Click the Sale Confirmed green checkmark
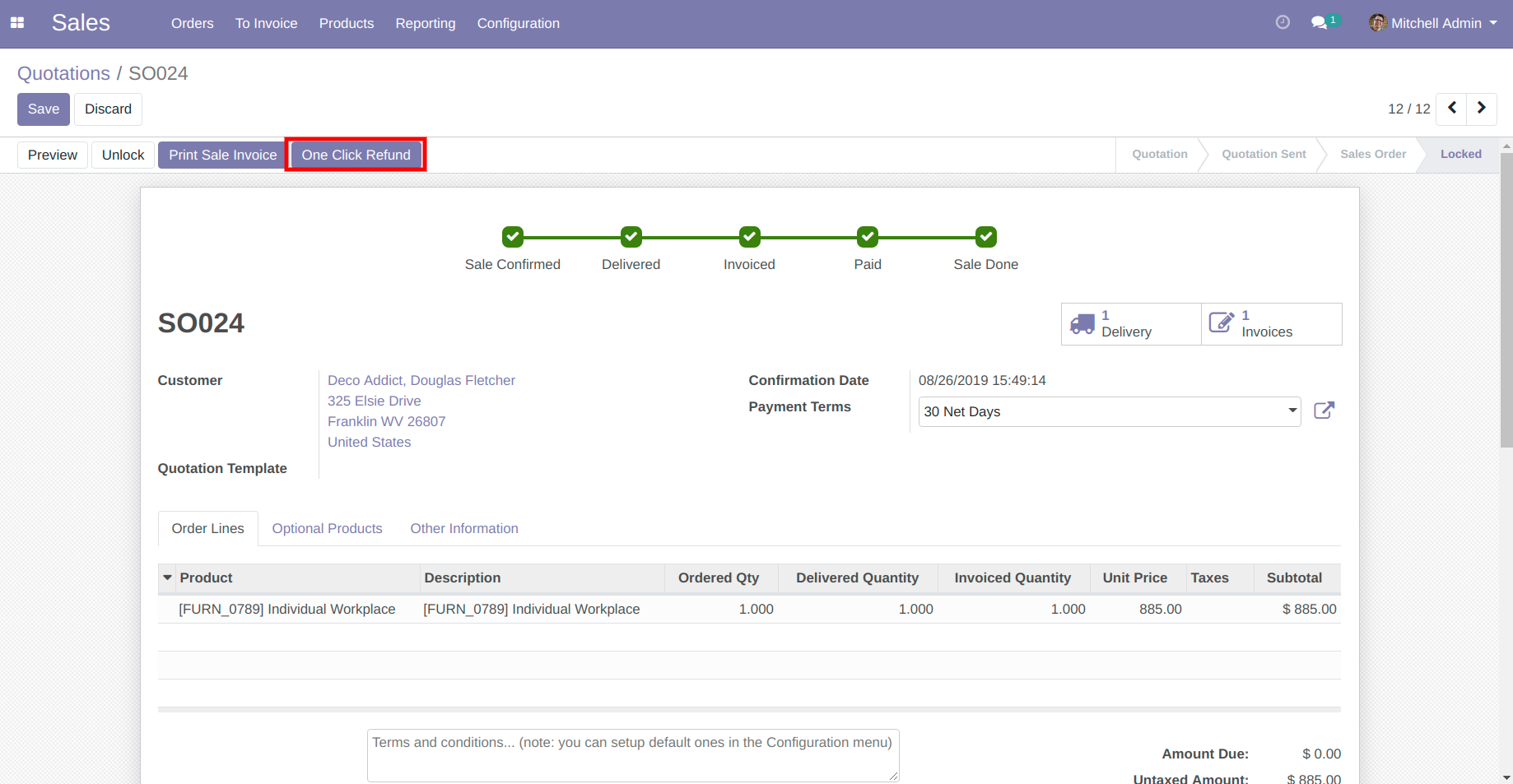1513x784 pixels. (513, 237)
